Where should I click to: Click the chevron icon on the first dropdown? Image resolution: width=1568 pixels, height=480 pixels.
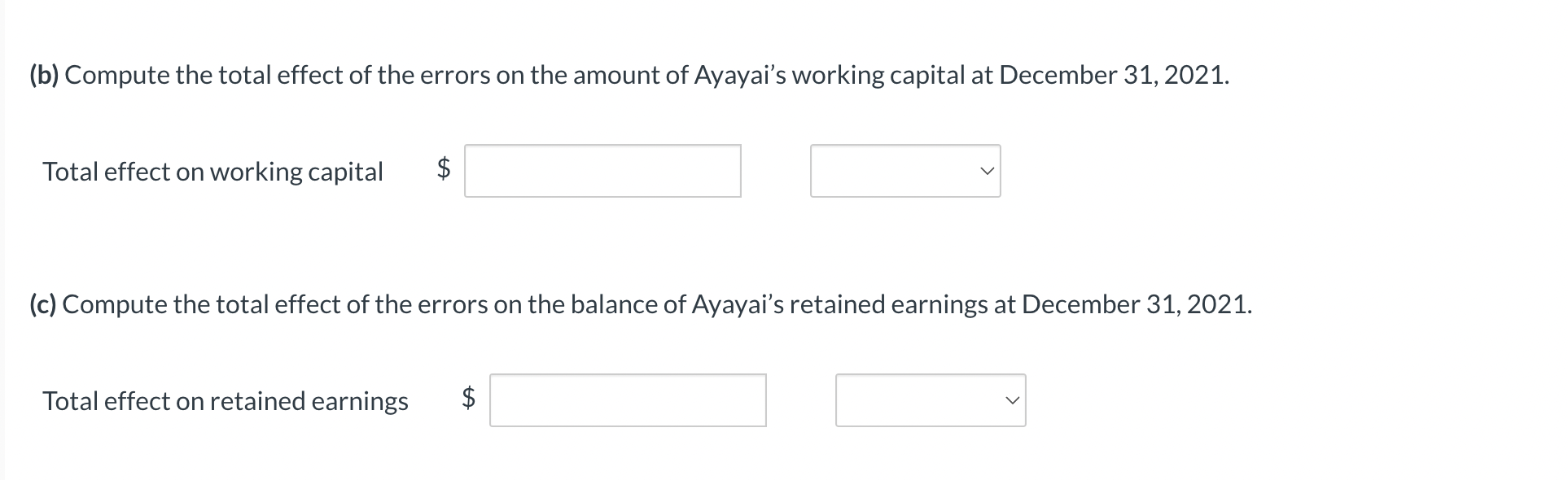[988, 171]
